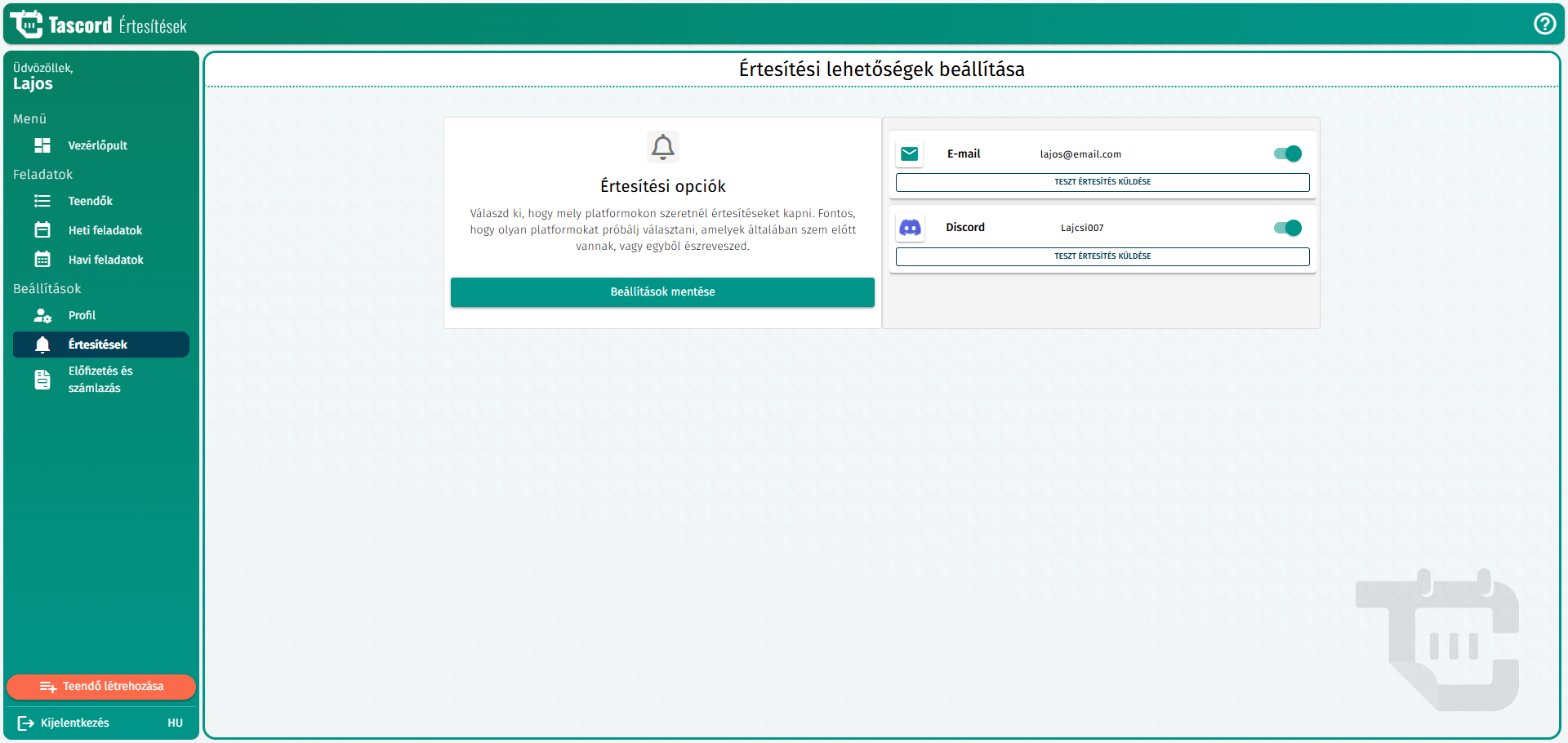This screenshot has width=1568, height=743.
Task: Send test notification for Discord
Action: coord(1102,256)
